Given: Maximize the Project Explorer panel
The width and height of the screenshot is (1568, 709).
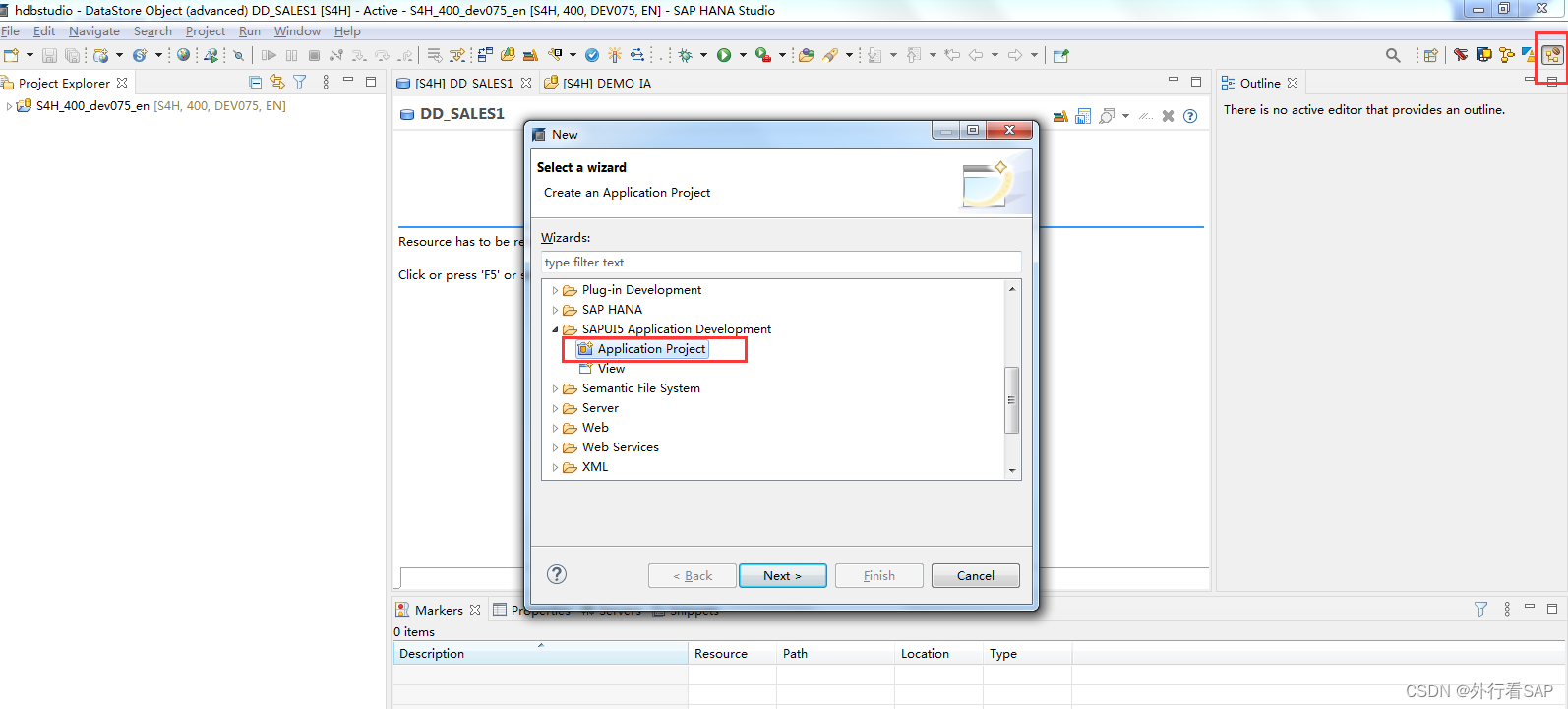Looking at the screenshot, I should pos(371,82).
